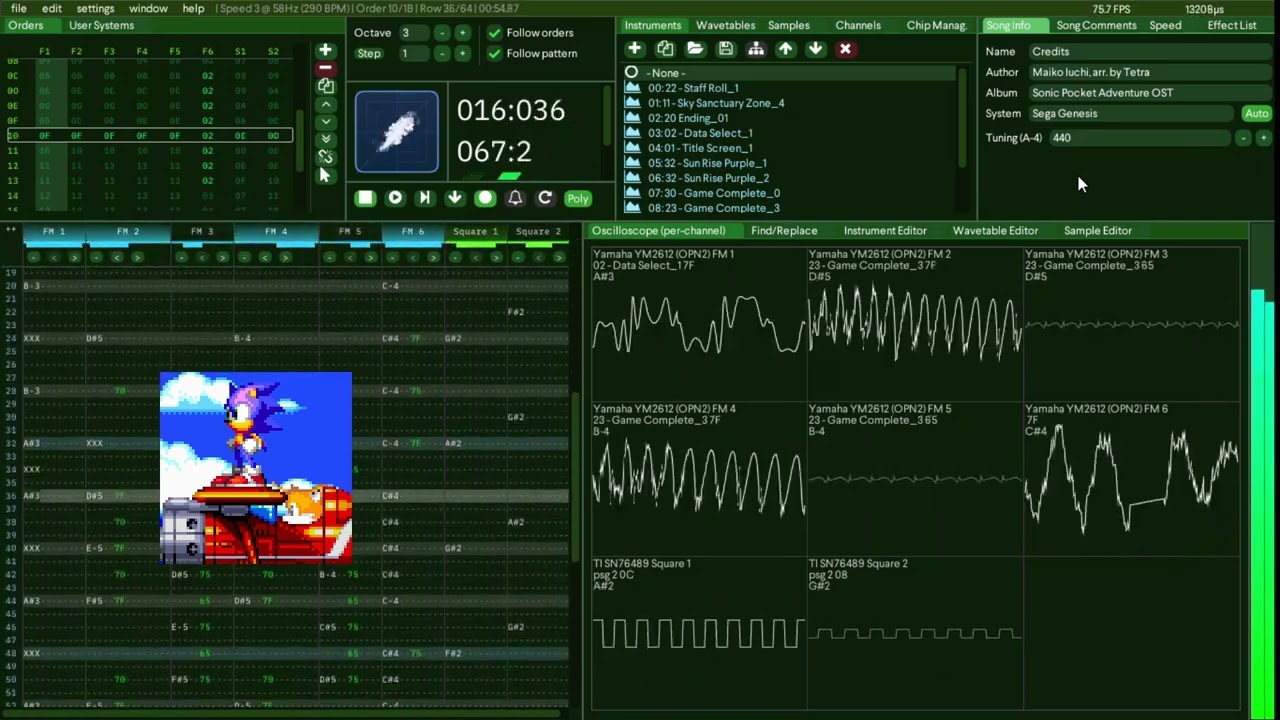Remove the current order with minus icon
Screen dimensions: 1280x720
point(325,68)
